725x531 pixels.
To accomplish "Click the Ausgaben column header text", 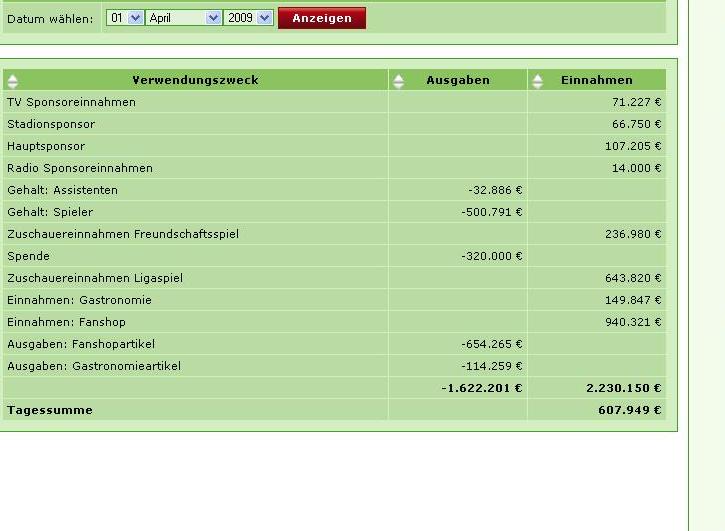I will (457, 80).
